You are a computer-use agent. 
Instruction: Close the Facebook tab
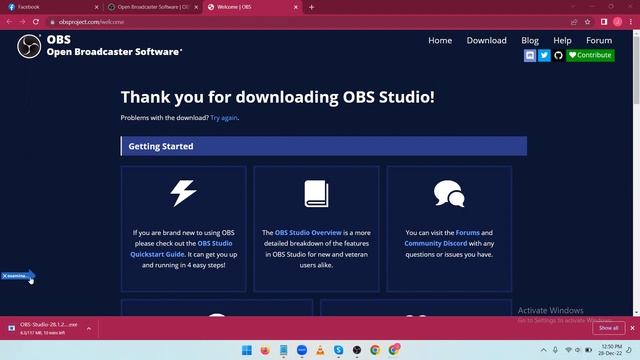(x=97, y=7)
